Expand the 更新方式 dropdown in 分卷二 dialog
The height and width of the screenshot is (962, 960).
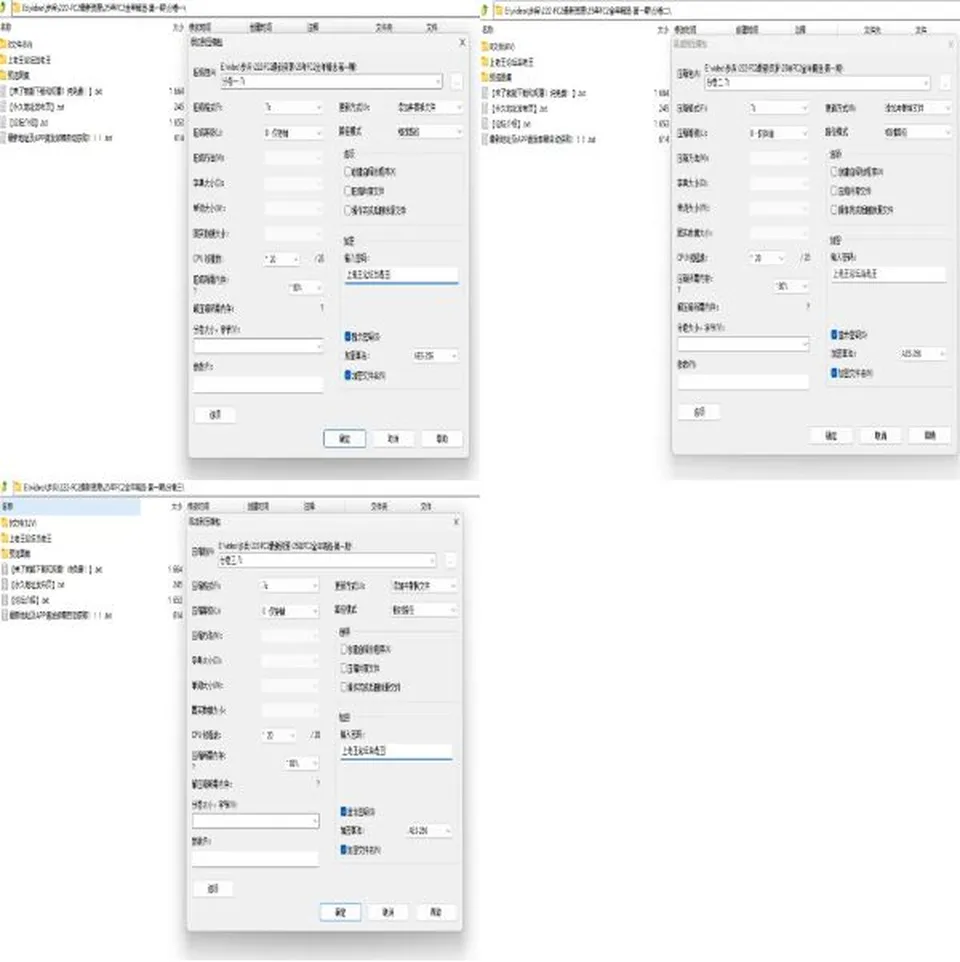click(x=918, y=108)
